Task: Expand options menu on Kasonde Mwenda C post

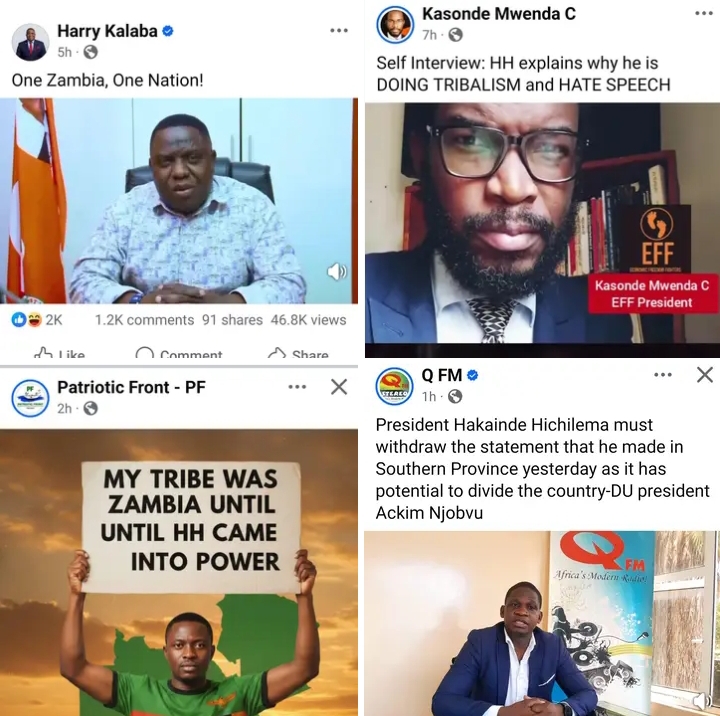Action: (704, 13)
